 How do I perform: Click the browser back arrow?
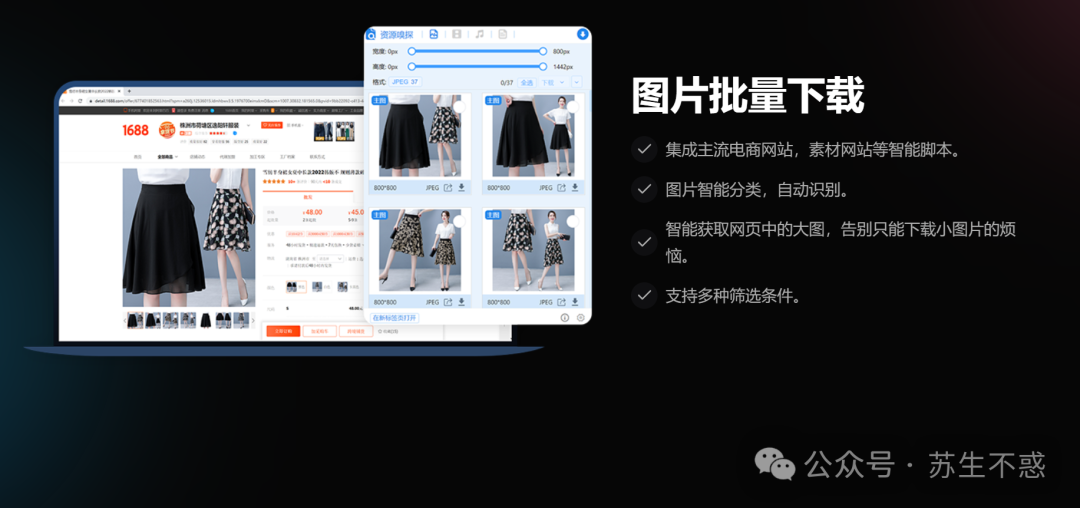click(63, 100)
